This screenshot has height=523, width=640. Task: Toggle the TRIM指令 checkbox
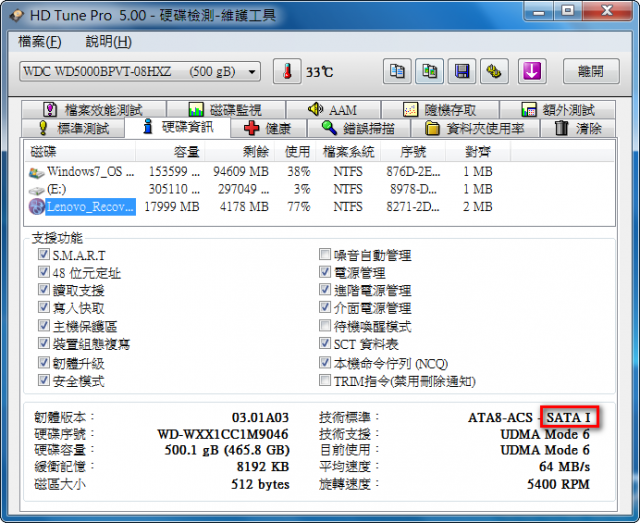coord(325,380)
